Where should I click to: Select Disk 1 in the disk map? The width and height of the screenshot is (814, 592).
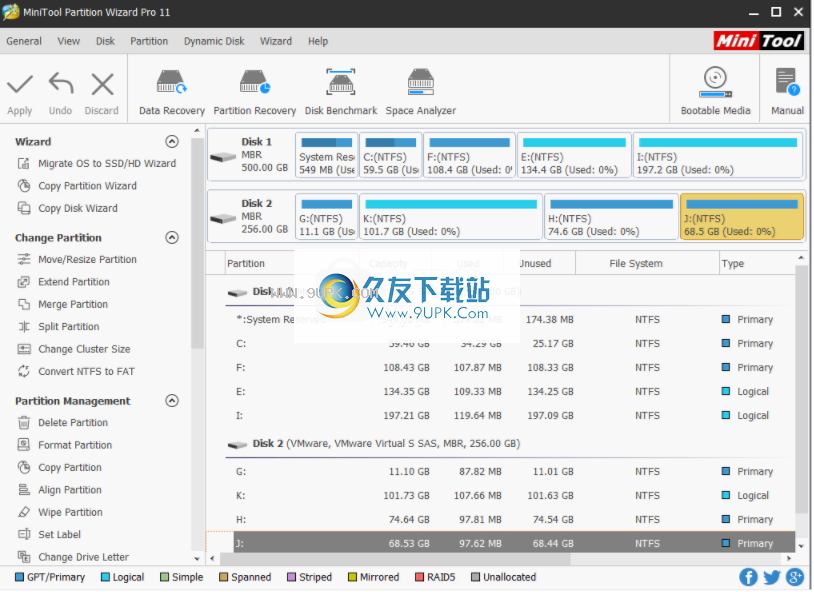(251, 155)
